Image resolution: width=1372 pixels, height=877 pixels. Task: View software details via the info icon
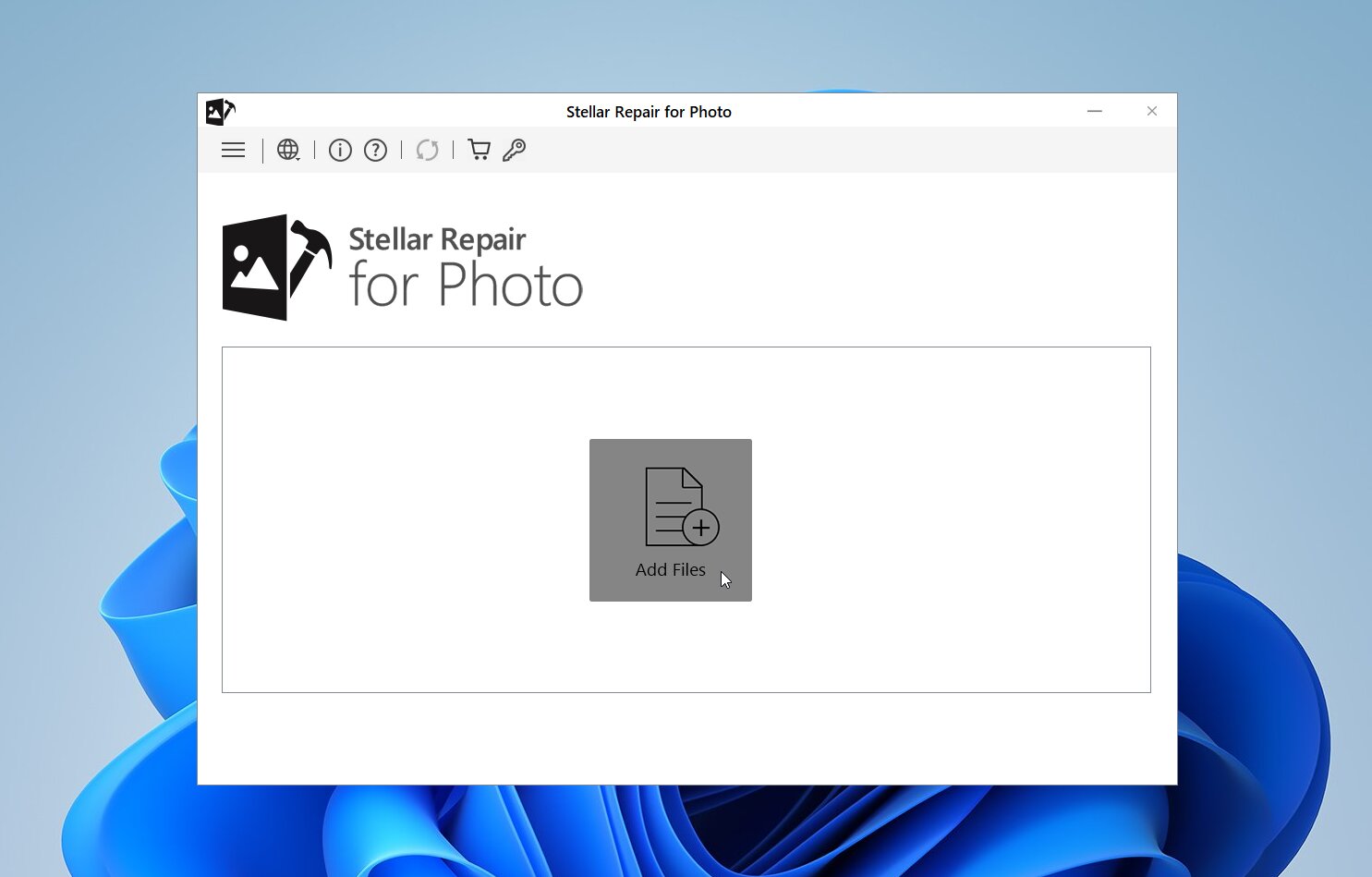click(340, 150)
